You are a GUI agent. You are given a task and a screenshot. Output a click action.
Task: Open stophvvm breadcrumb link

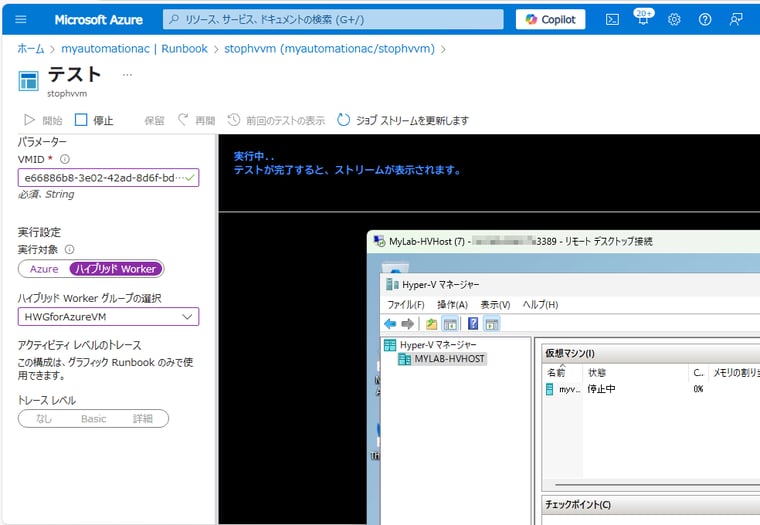click(x=329, y=48)
